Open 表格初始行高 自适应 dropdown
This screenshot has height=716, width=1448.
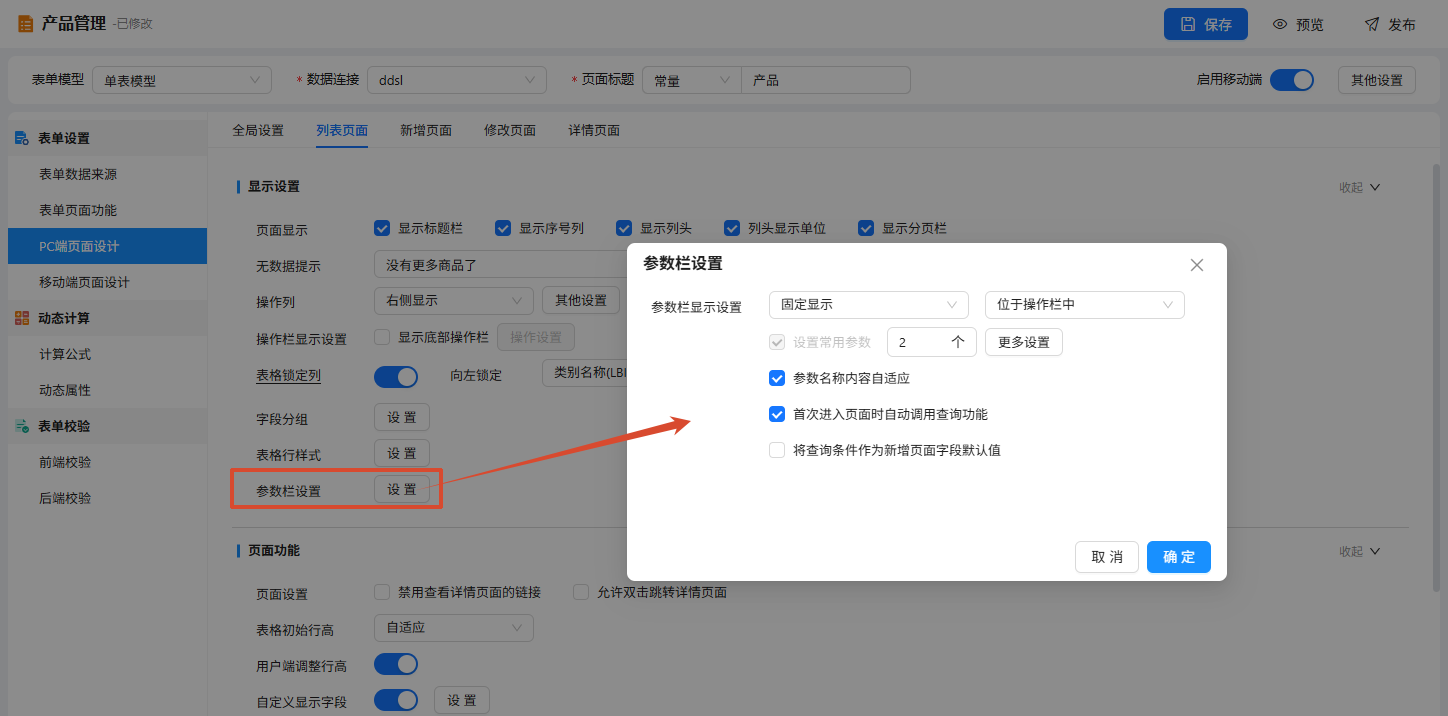(453, 628)
